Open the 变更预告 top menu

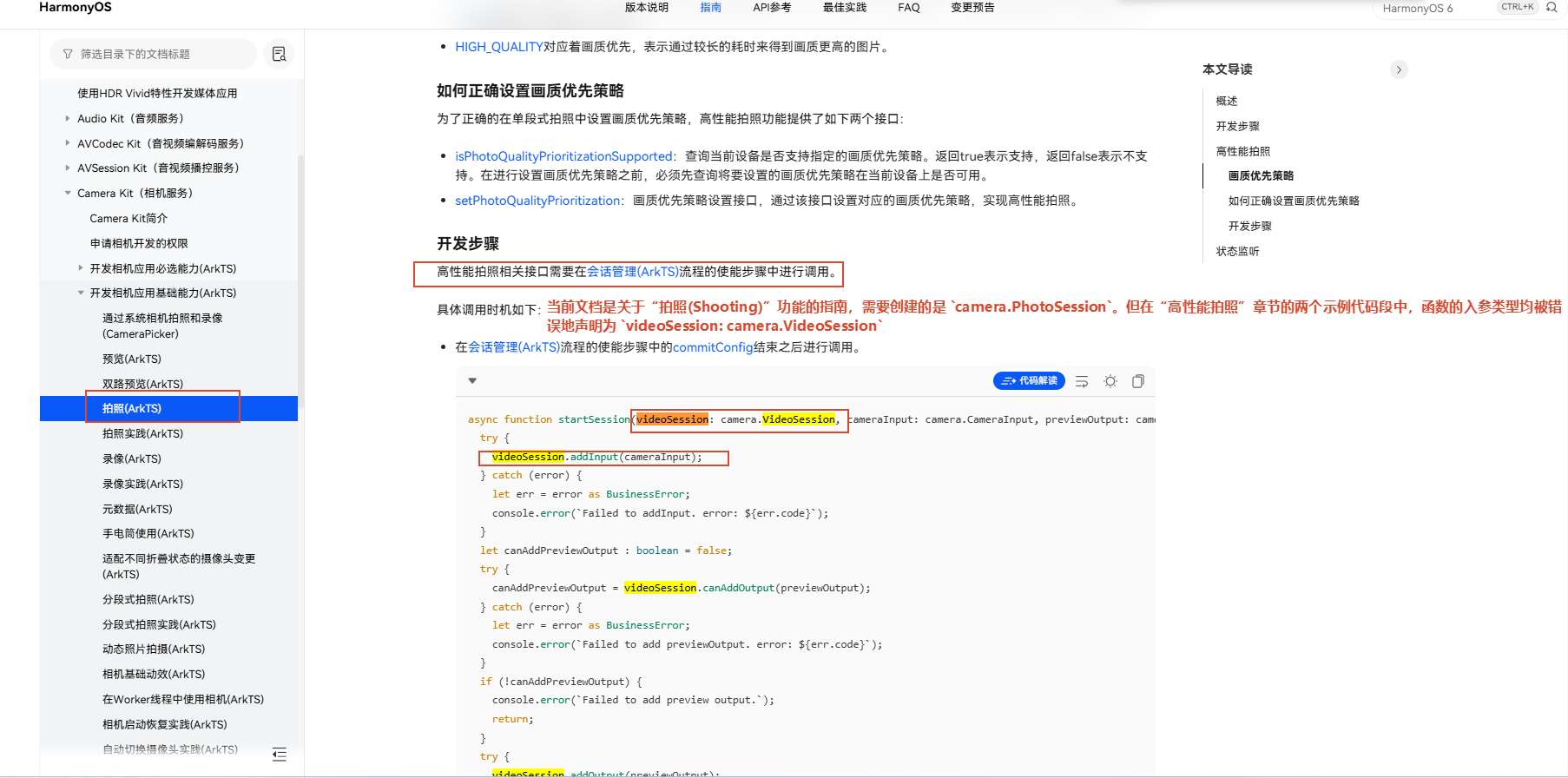tap(972, 8)
